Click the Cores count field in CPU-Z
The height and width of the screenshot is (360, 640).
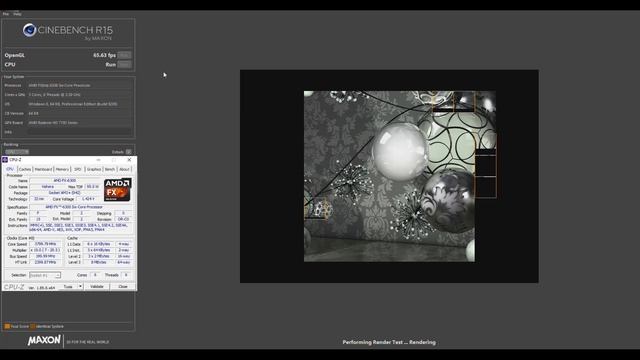pyautogui.click(x=95, y=275)
